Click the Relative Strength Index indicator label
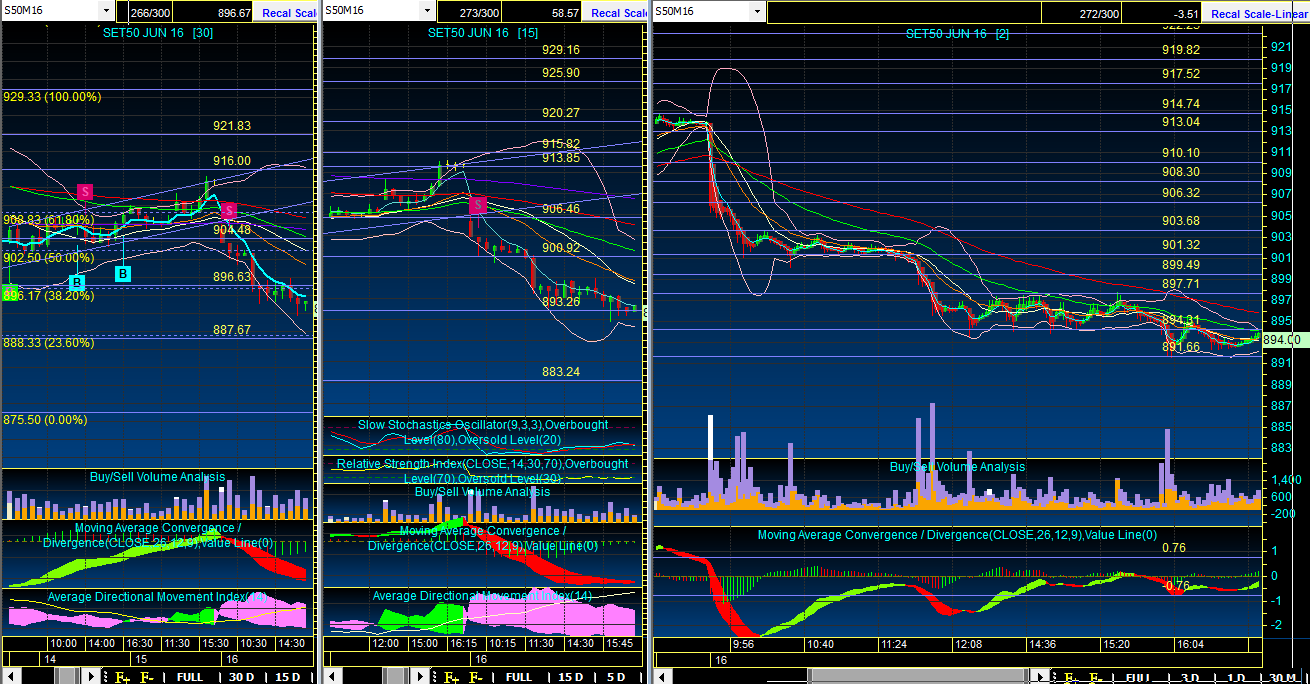The height and width of the screenshot is (684, 1310). [x=482, y=471]
